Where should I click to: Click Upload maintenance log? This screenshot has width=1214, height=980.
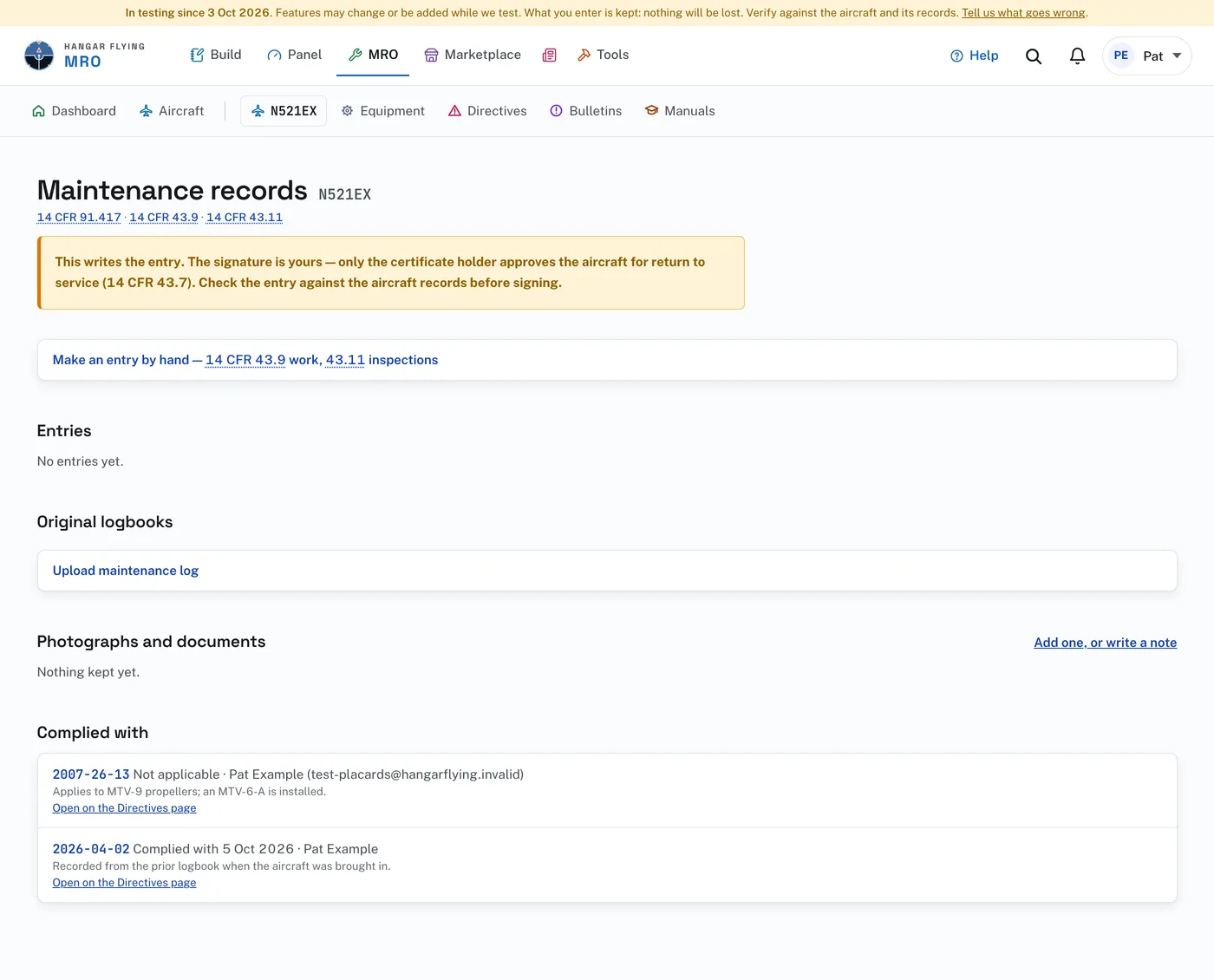607,571
